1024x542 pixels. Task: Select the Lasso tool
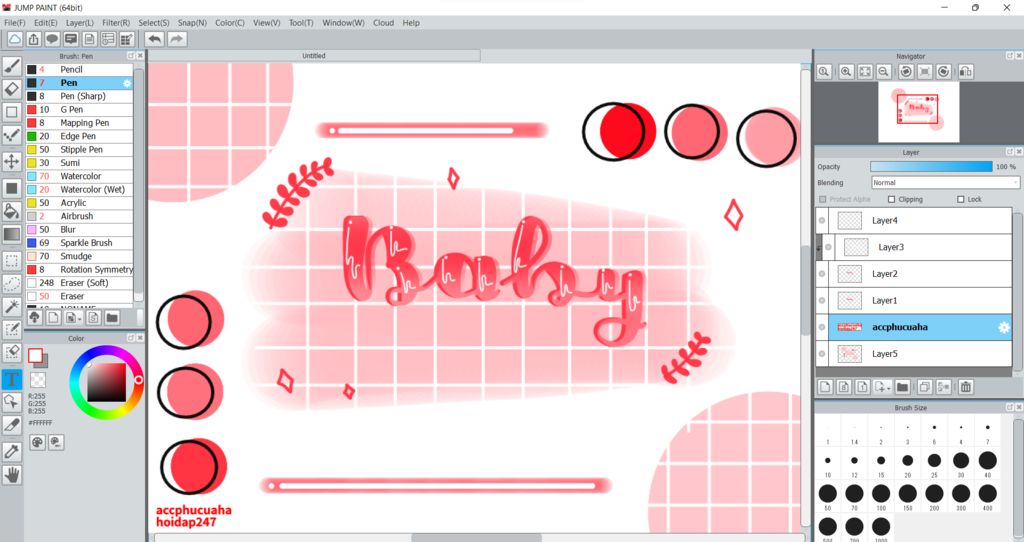[12, 284]
